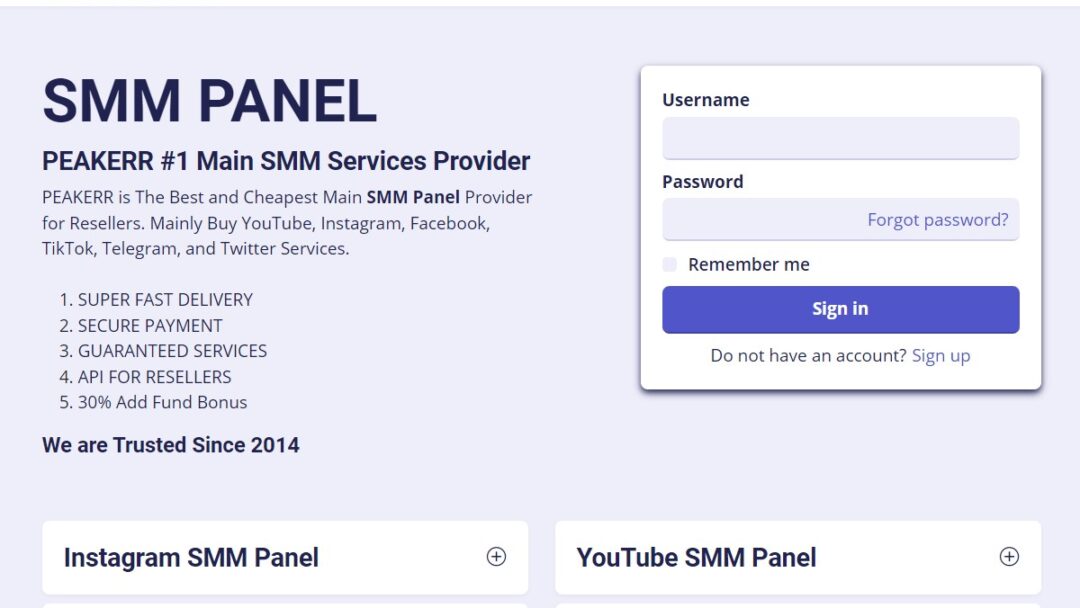
Task: Select the API FOR RESELLERS list item
Action: pos(154,377)
